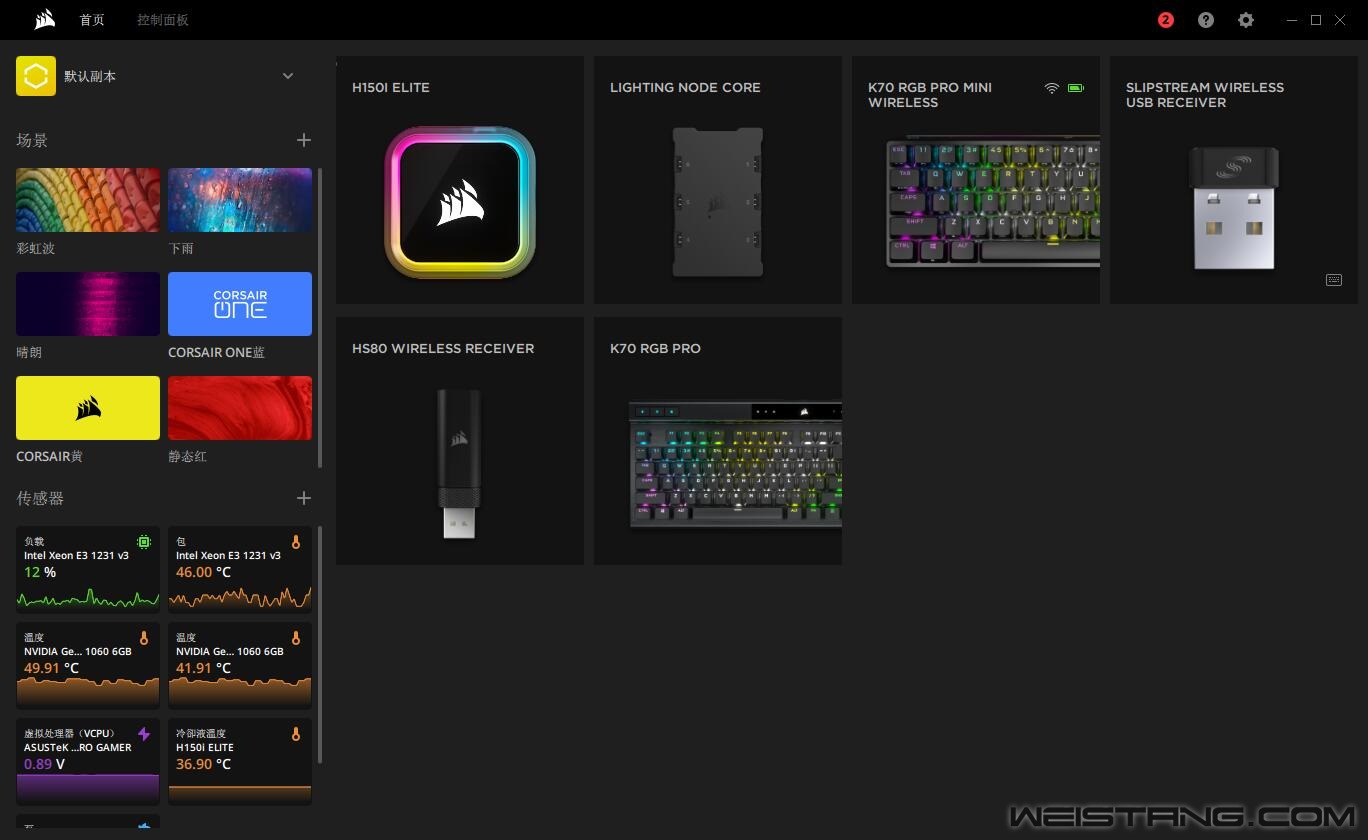
Task: Click the 49.91 °C NVIDIA temperature value
Action: click(x=51, y=668)
